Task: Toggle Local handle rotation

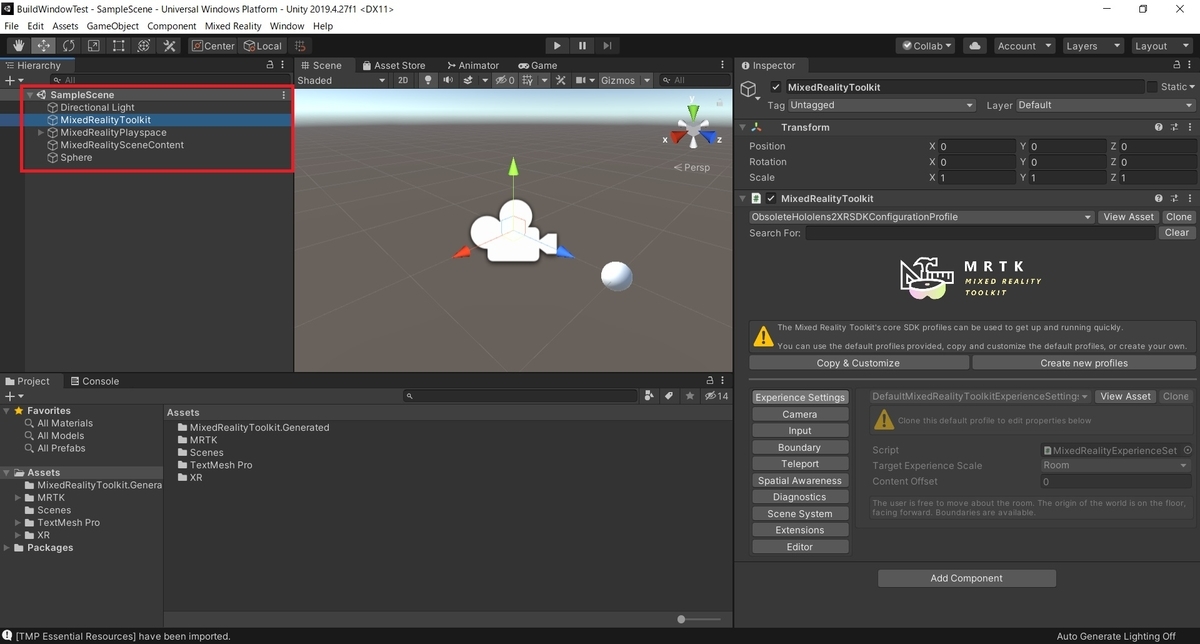Action: click(x=262, y=46)
